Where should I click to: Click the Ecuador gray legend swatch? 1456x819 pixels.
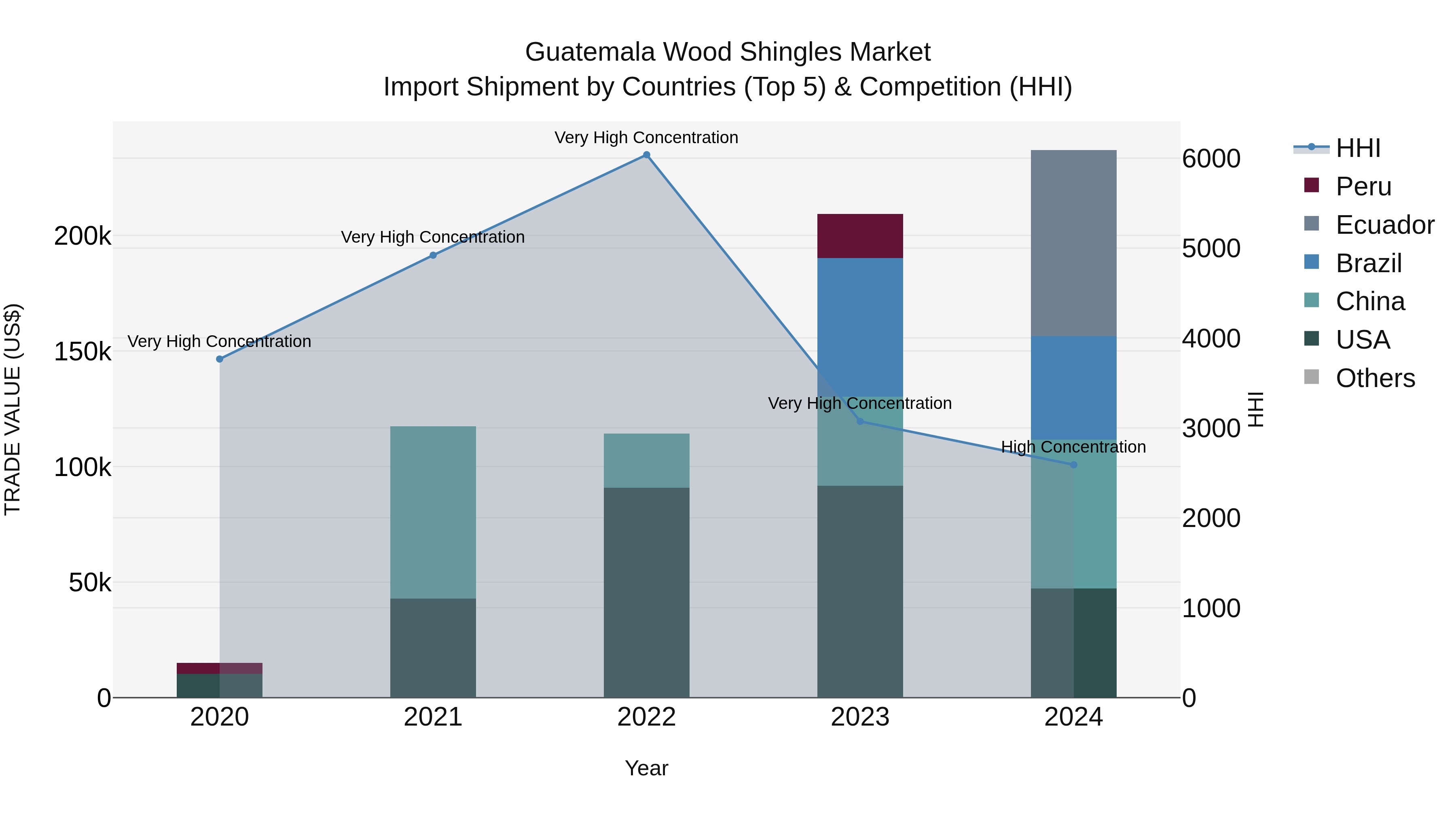(1311, 223)
